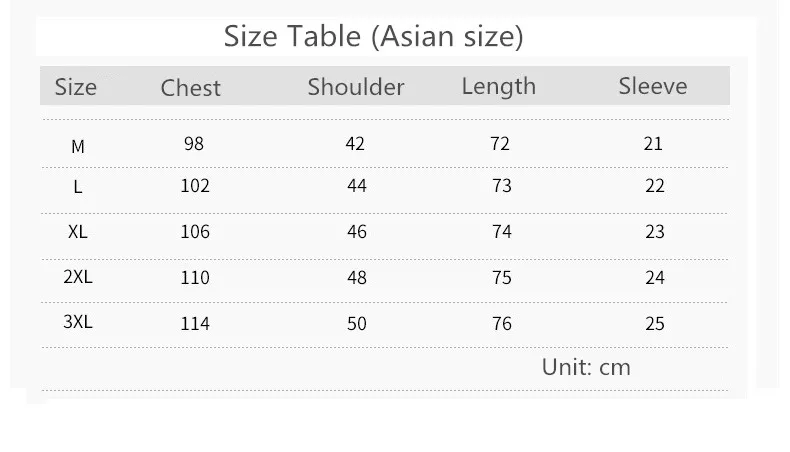
Task: Click length value 72 for size M
Action: tap(500, 144)
